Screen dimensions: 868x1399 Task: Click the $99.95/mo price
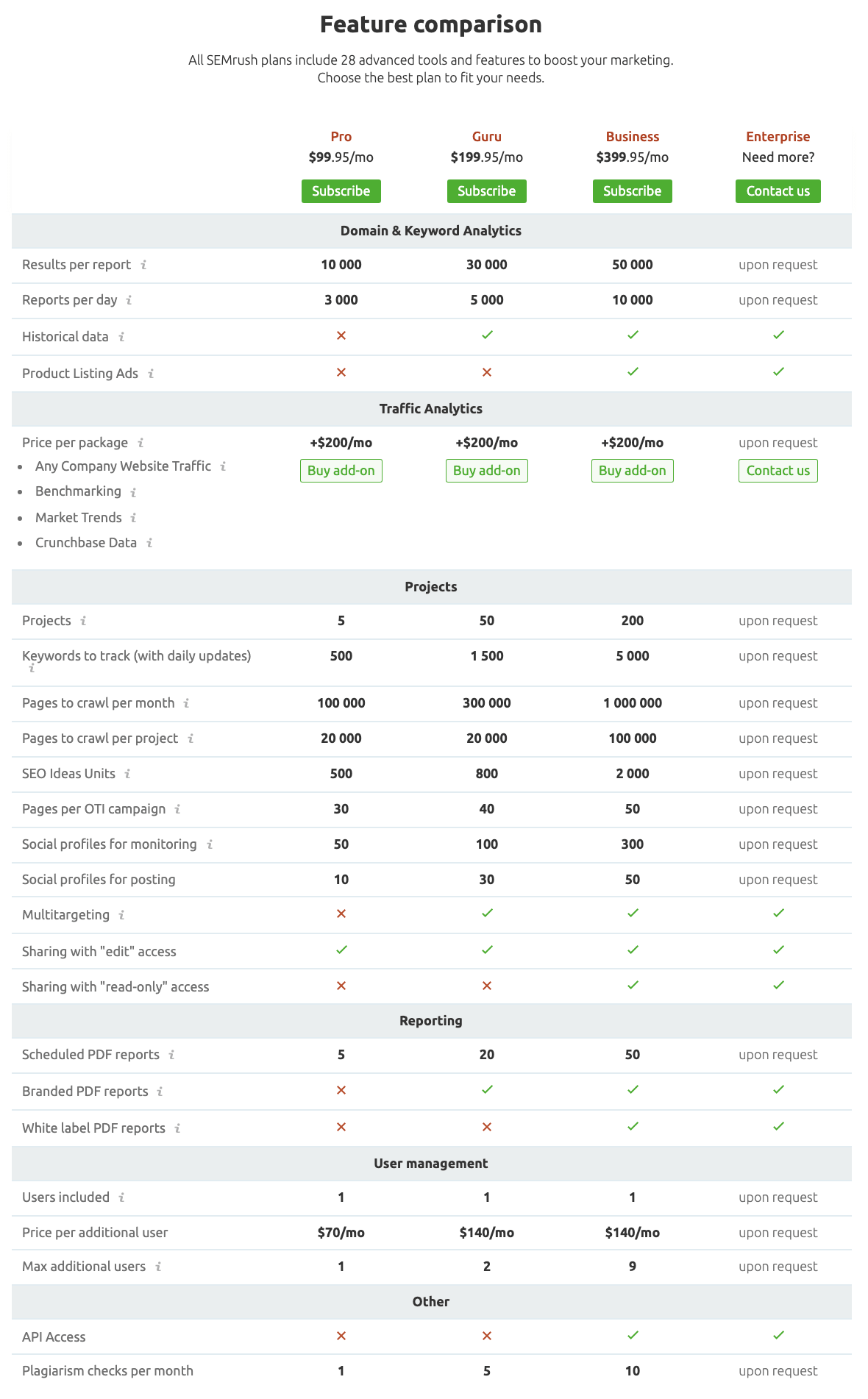tap(341, 157)
